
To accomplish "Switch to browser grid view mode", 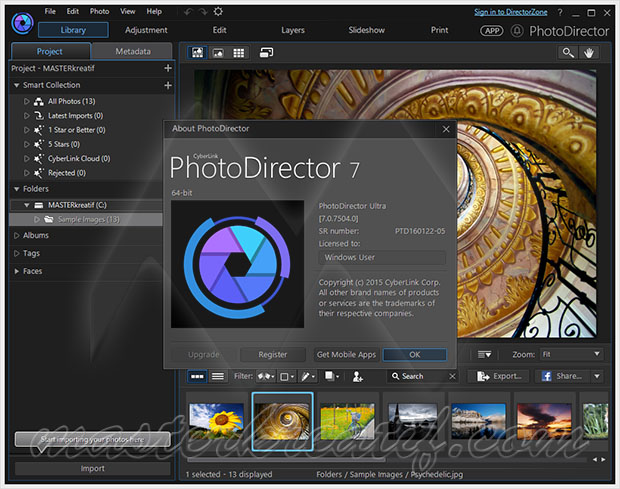I will pos(239,52).
